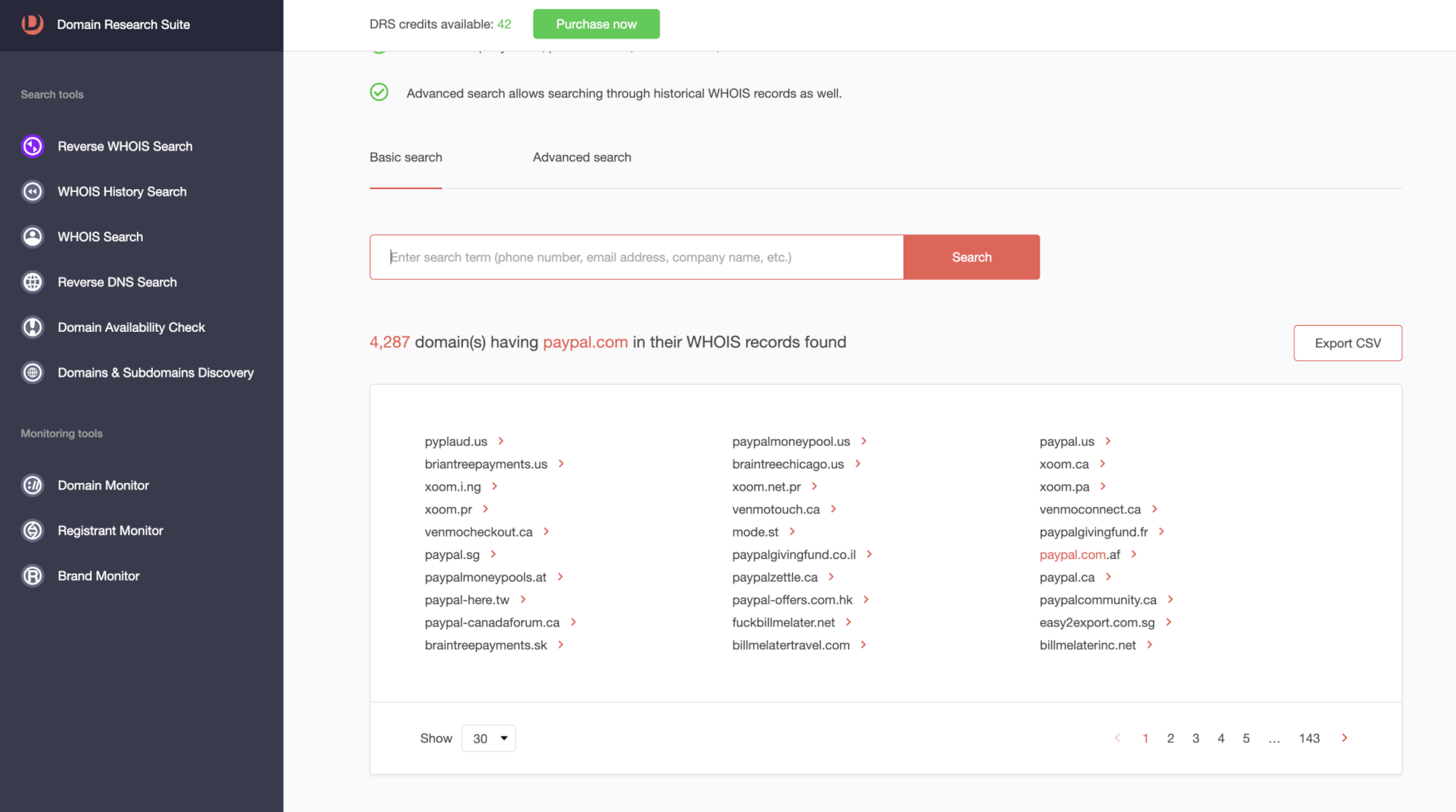Switch to the Advanced search tab
The image size is (1456, 812).
pos(582,157)
